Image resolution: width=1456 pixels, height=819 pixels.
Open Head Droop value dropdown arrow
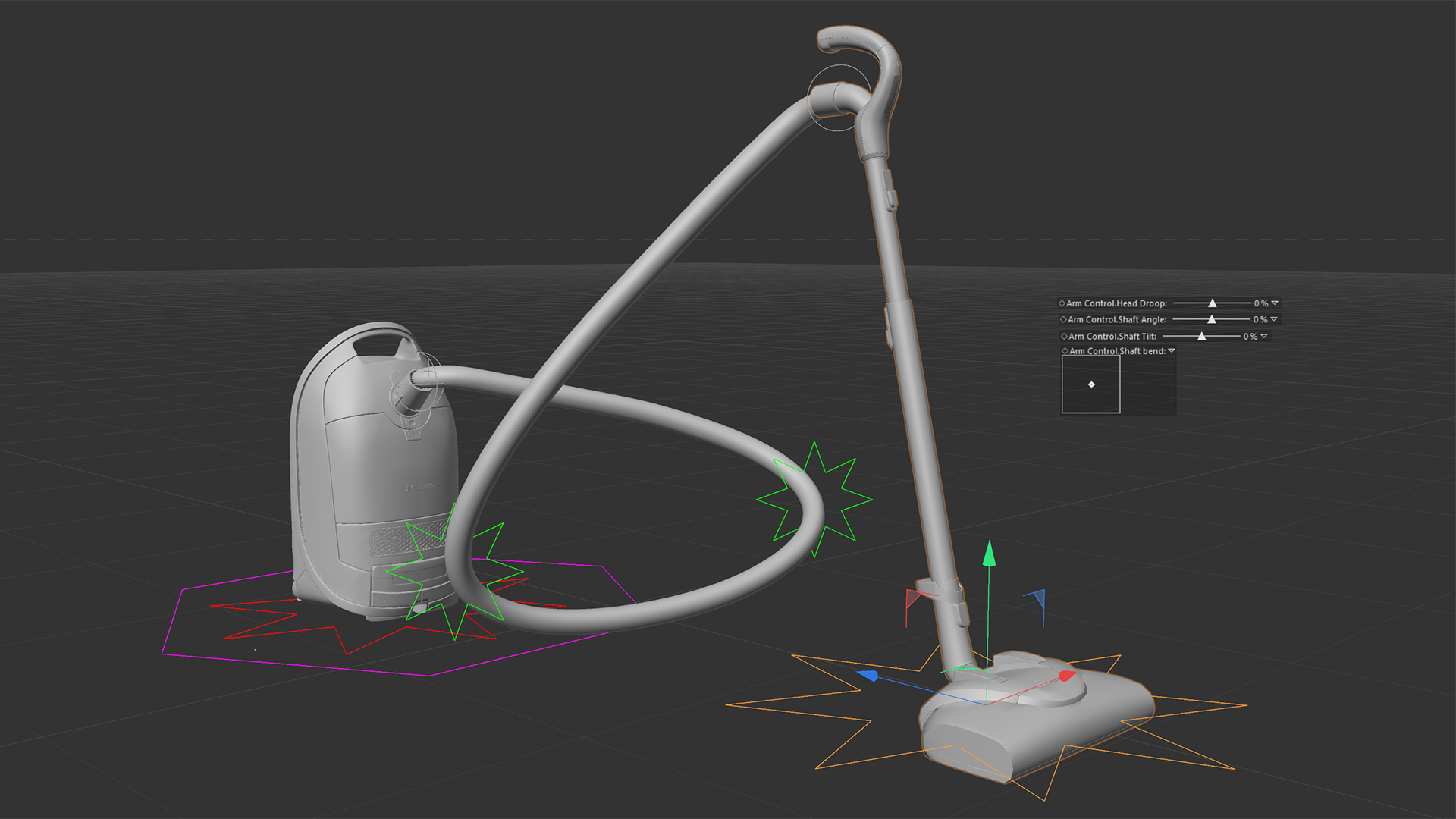1275,303
